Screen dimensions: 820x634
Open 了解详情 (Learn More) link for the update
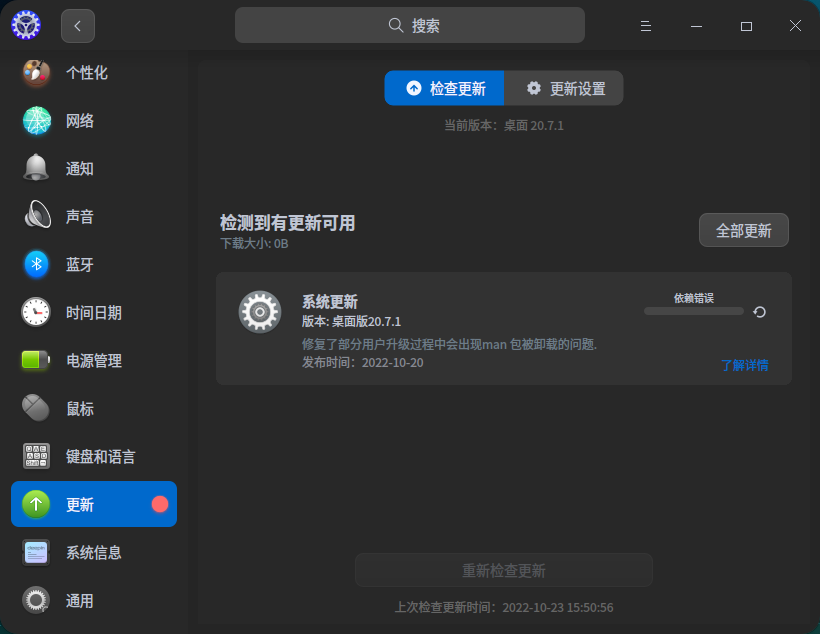tap(745, 365)
